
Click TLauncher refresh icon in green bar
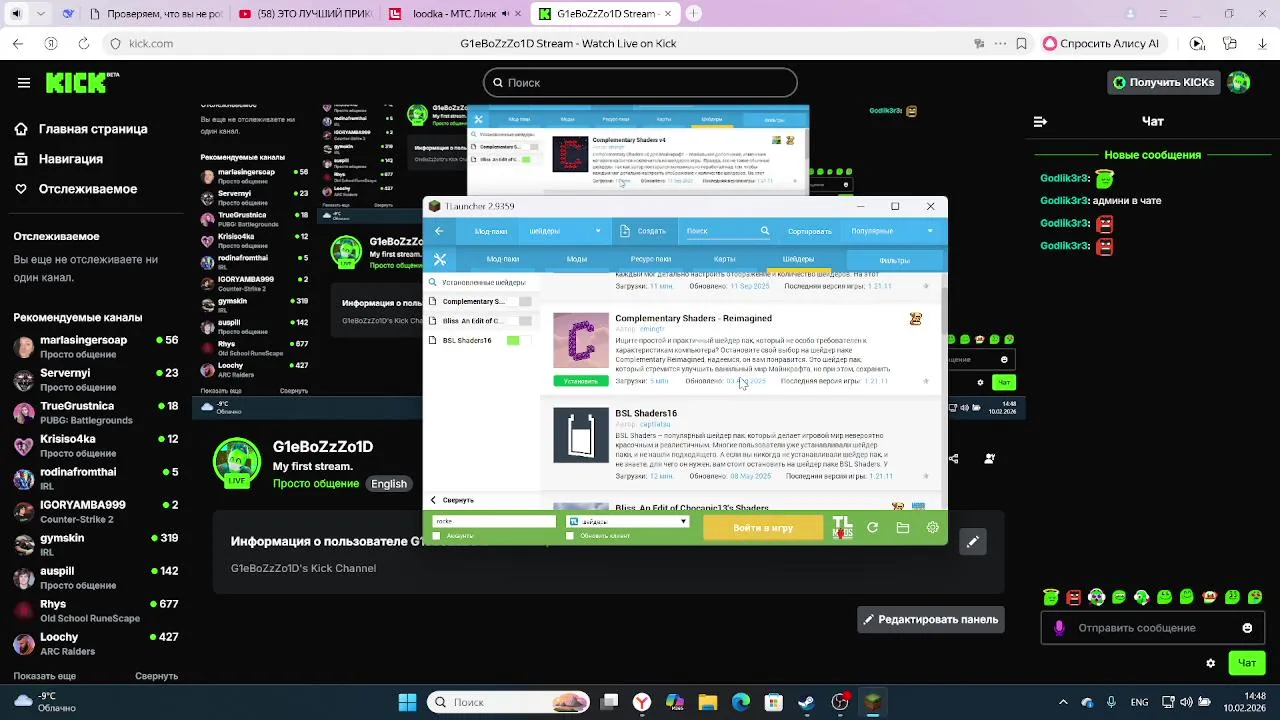(x=872, y=528)
